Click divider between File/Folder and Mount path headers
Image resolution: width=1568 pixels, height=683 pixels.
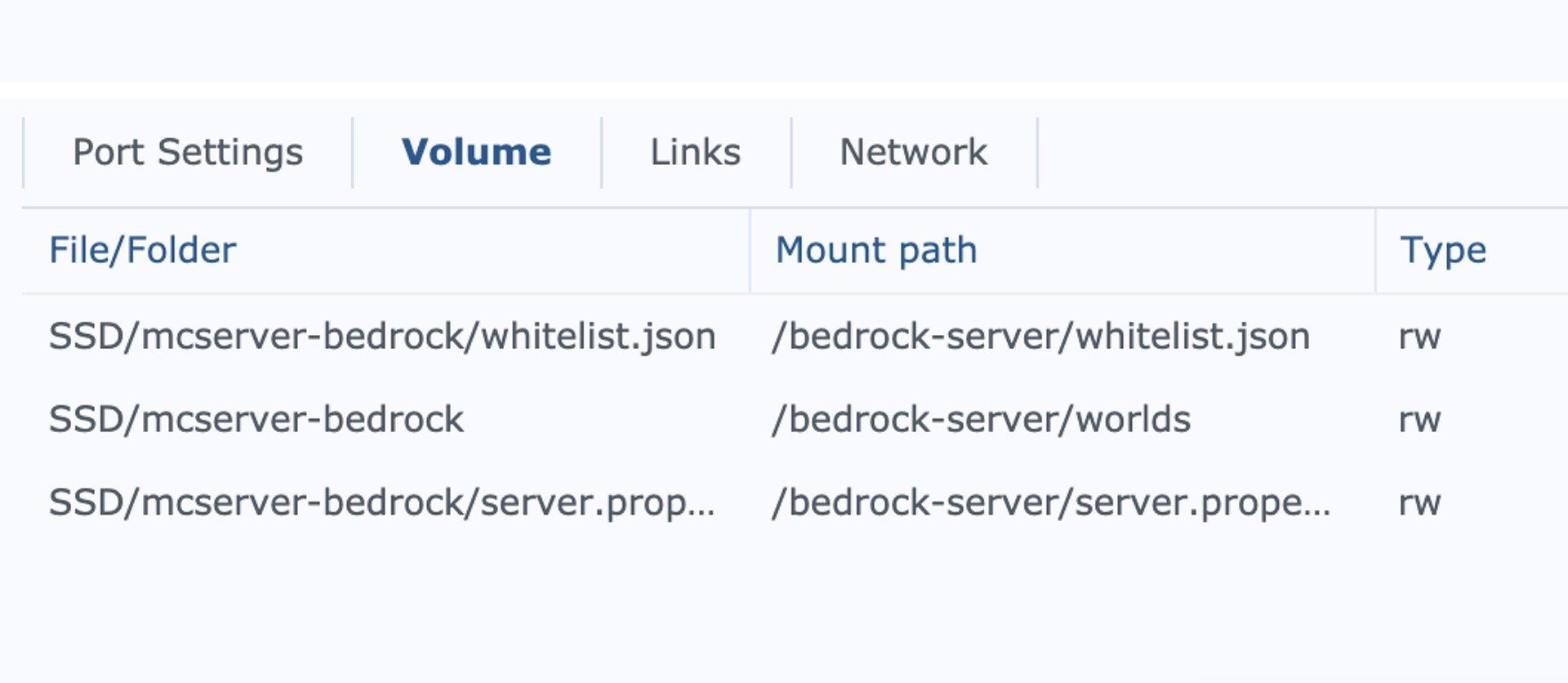[x=750, y=250]
